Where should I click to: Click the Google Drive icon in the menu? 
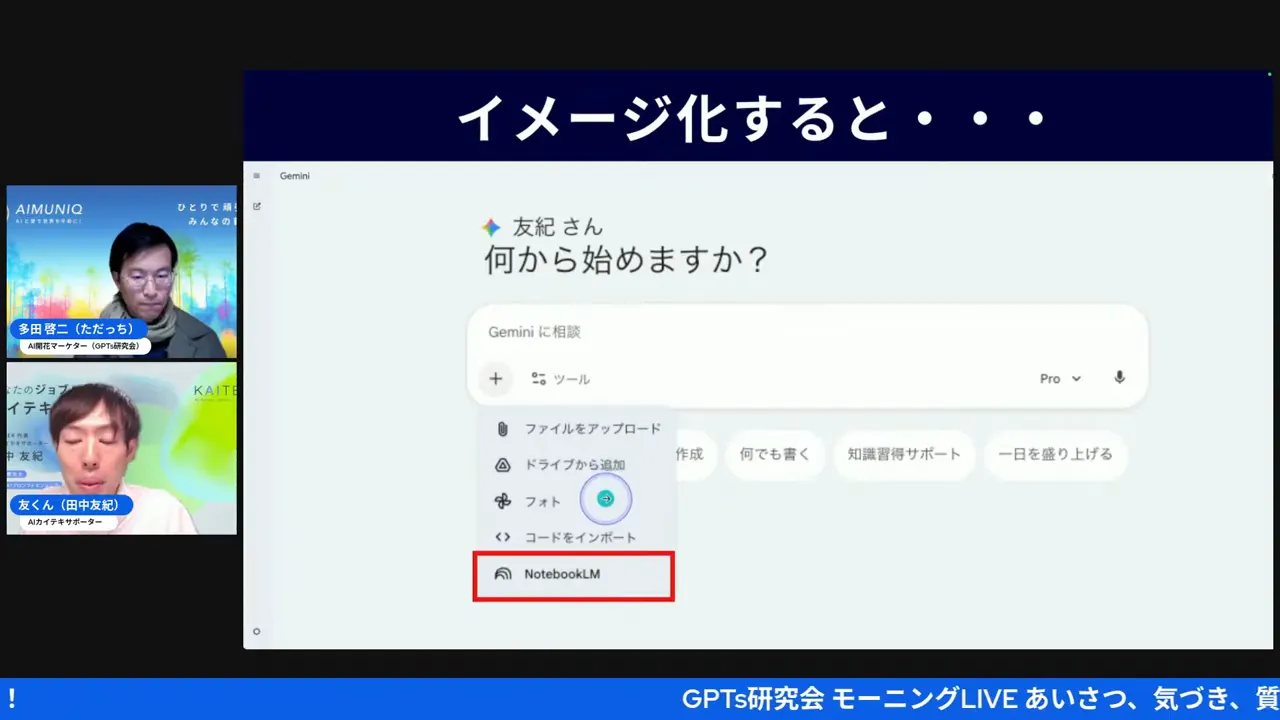502,464
